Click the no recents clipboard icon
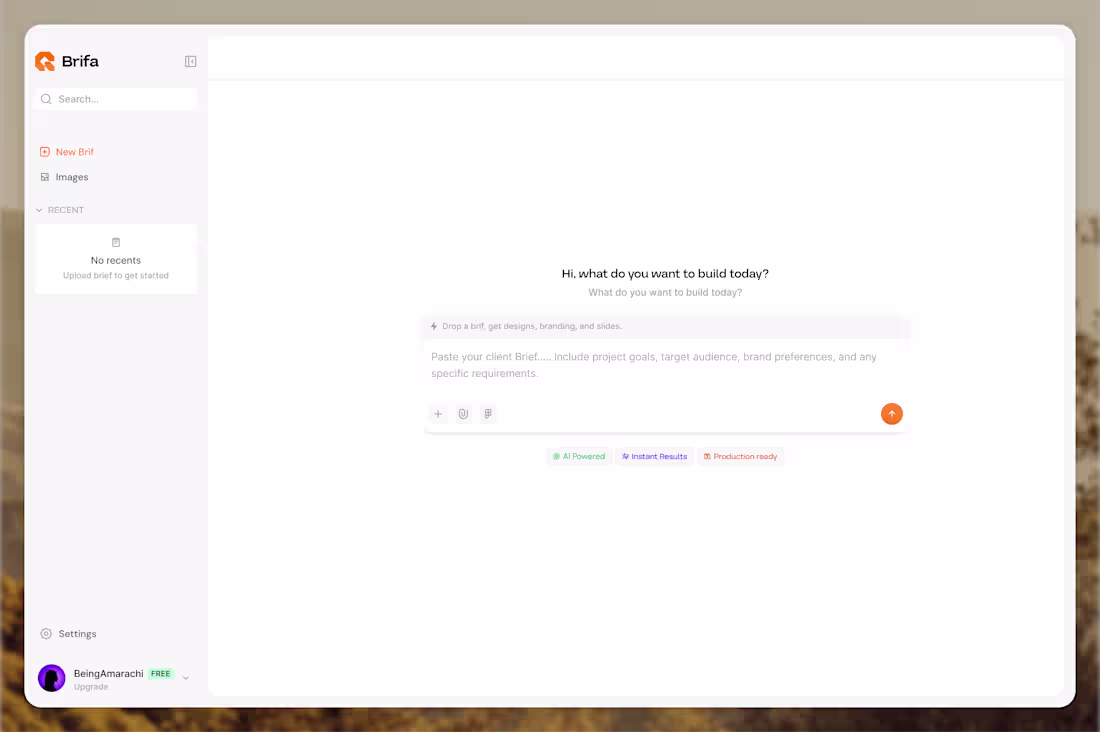The image size is (1100, 732). coord(116,242)
